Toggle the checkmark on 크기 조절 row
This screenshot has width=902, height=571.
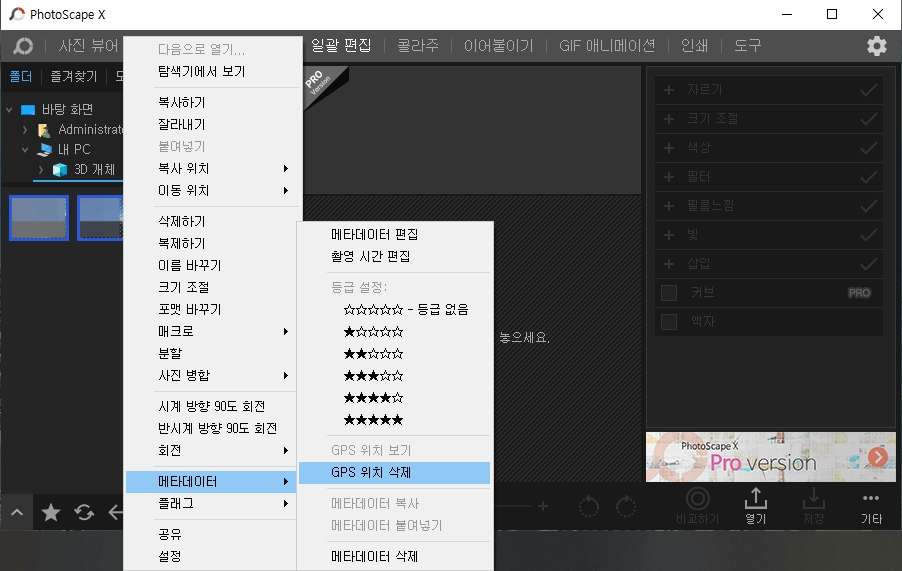[869, 118]
